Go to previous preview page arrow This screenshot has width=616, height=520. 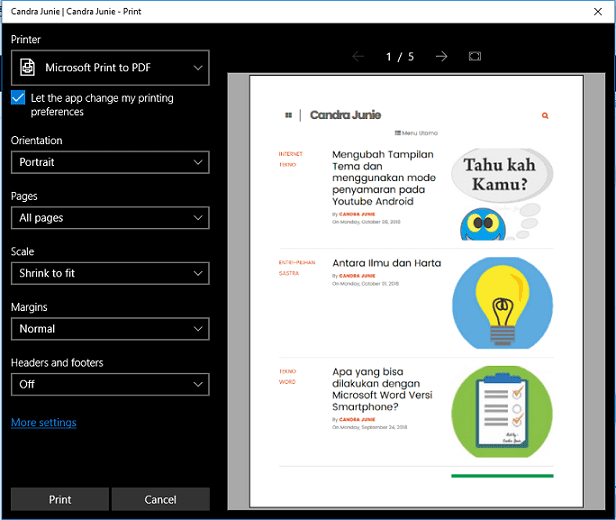[358, 57]
